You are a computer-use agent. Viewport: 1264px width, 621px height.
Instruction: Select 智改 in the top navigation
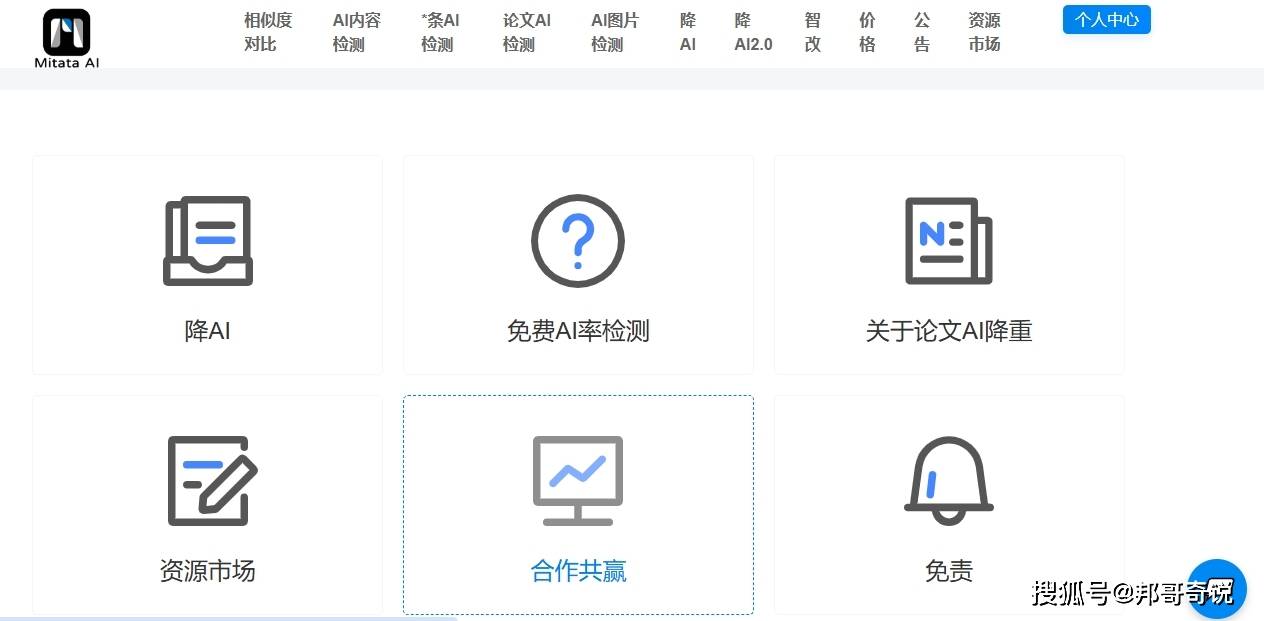[x=812, y=32]
